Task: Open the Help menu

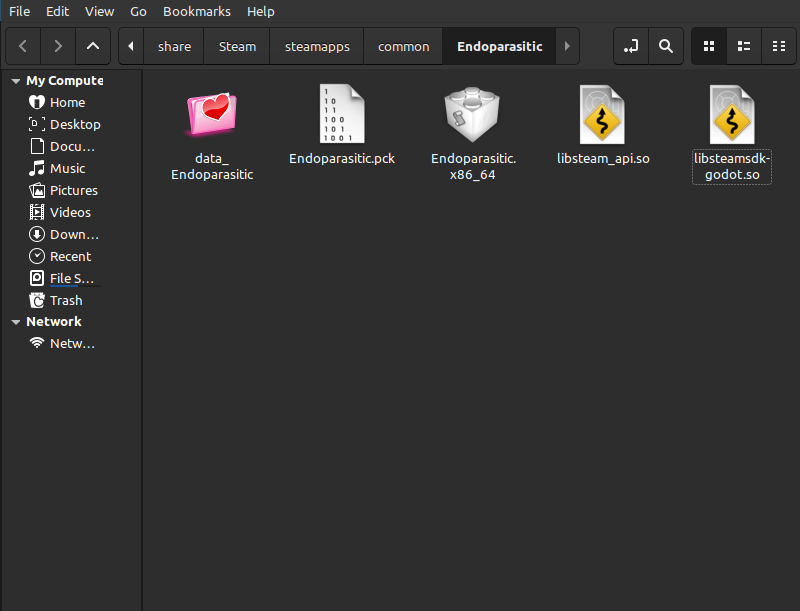Action: coord(261,11)
